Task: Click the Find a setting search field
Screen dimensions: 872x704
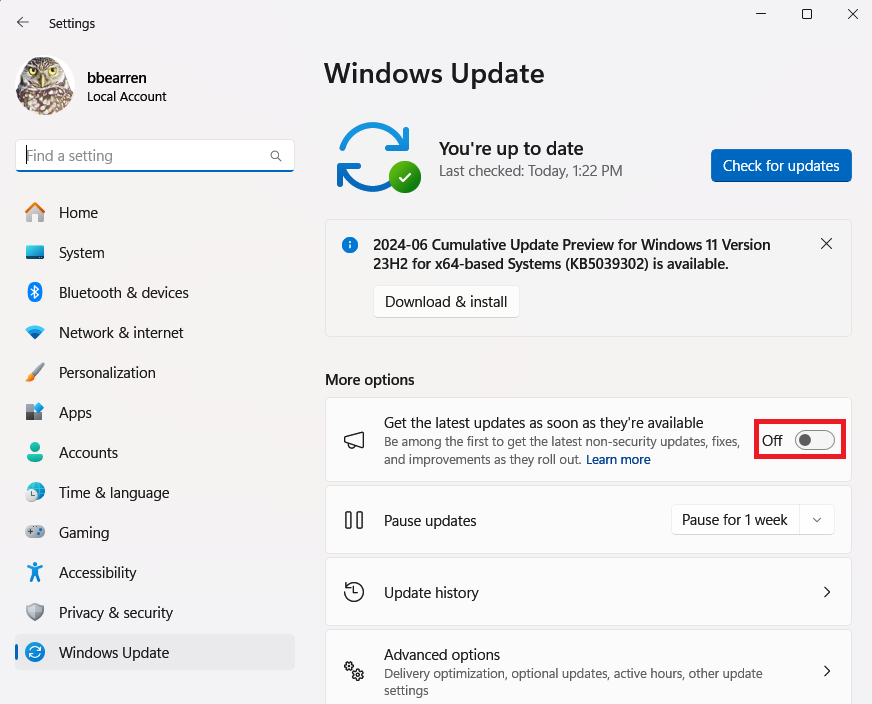Action: point(145,156)
